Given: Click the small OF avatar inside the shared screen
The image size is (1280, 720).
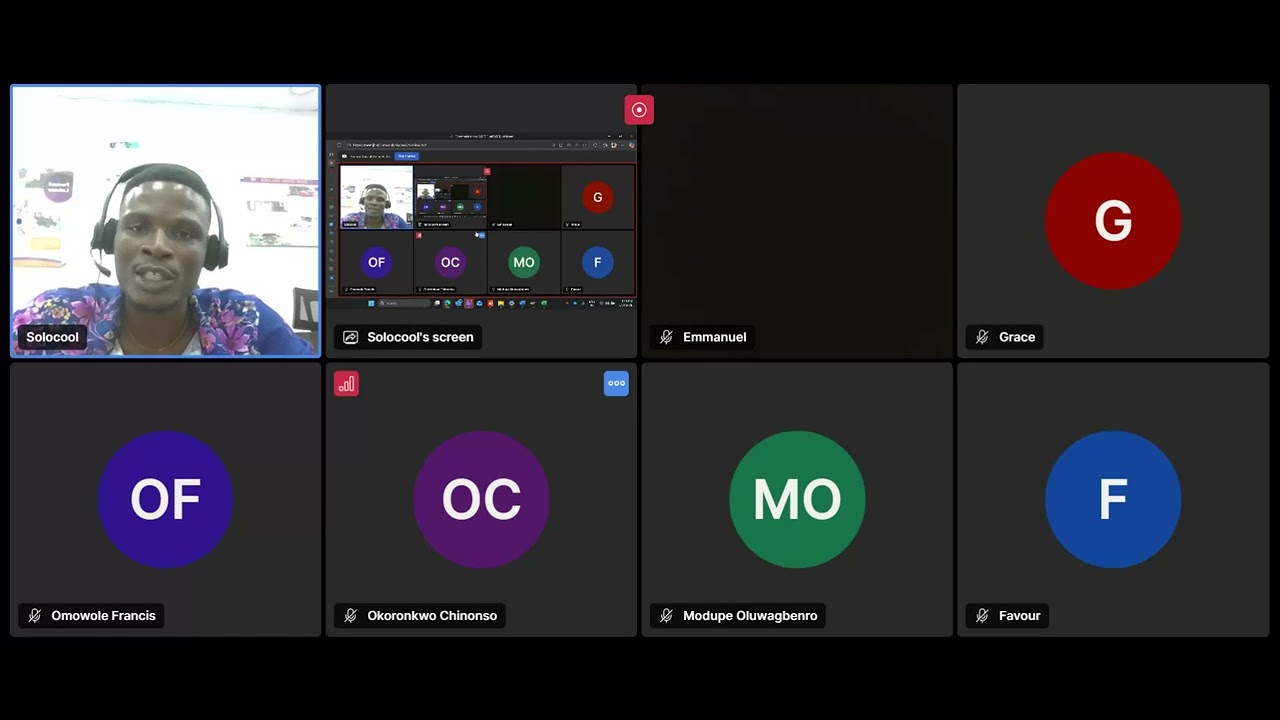Looking at the screenshot, I should tap(376, 262).
